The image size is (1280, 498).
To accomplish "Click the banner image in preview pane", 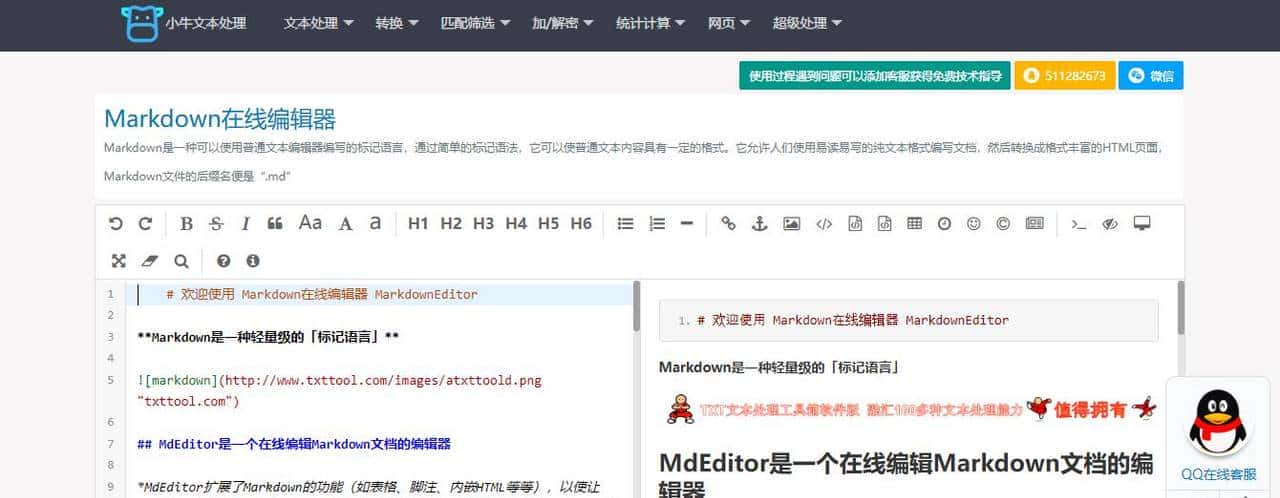I will (911, 408).
